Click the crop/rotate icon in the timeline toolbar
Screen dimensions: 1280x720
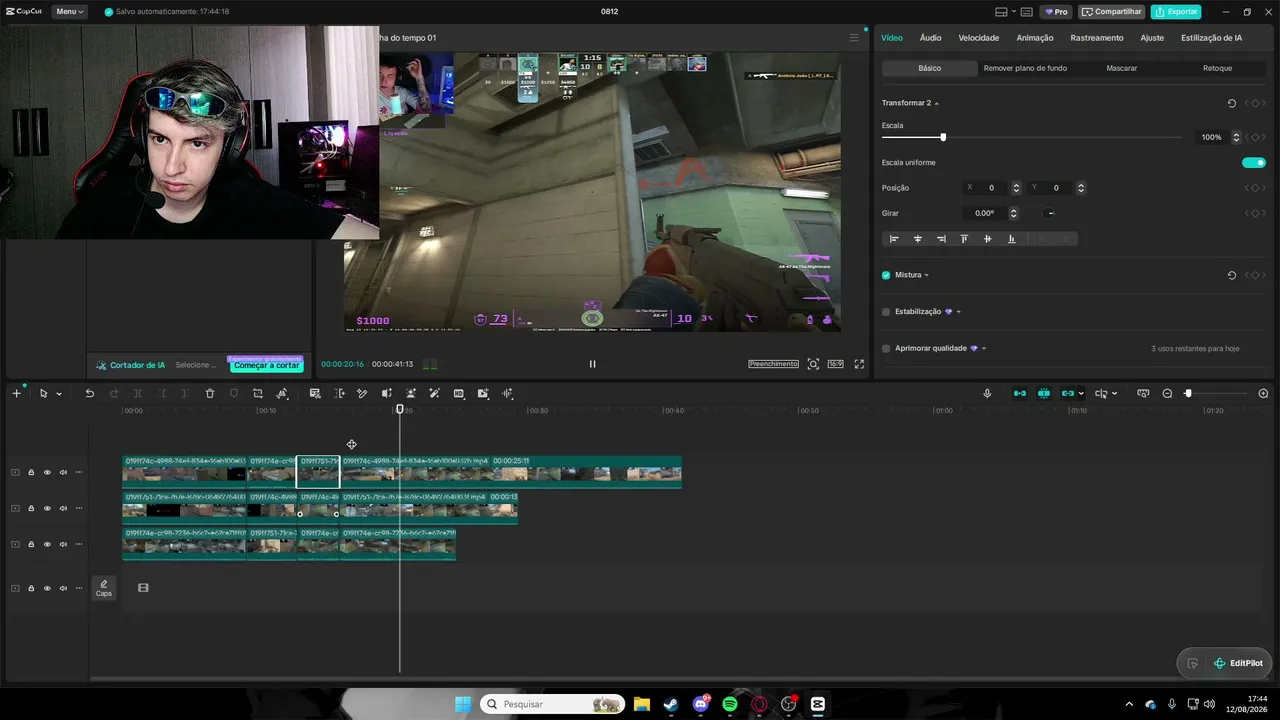click(x=258, y=394)
